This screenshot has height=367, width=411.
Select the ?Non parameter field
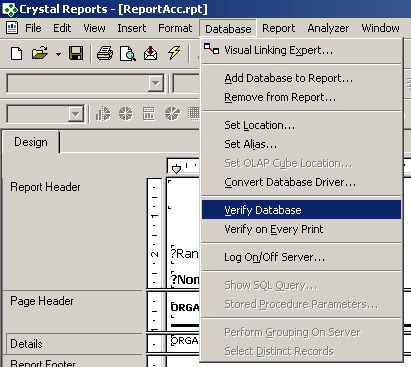[185, 279]
